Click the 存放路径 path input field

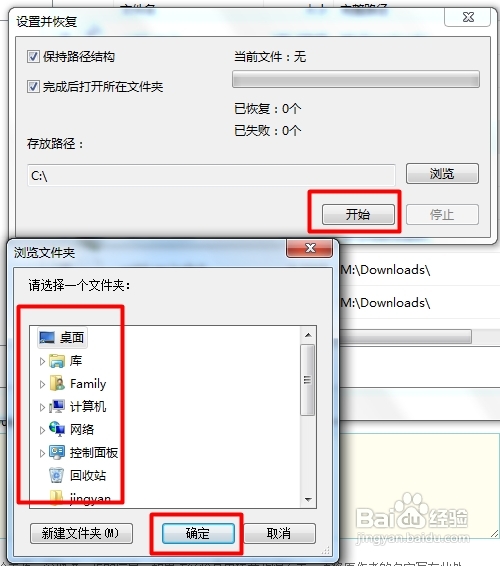tap(211, 175)
